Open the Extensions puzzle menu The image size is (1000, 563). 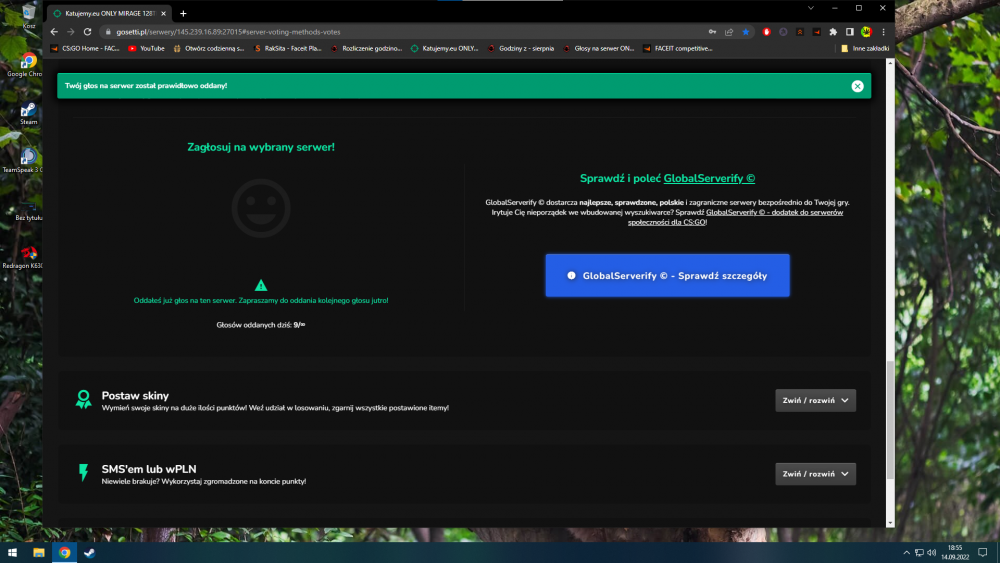(833, 32)
